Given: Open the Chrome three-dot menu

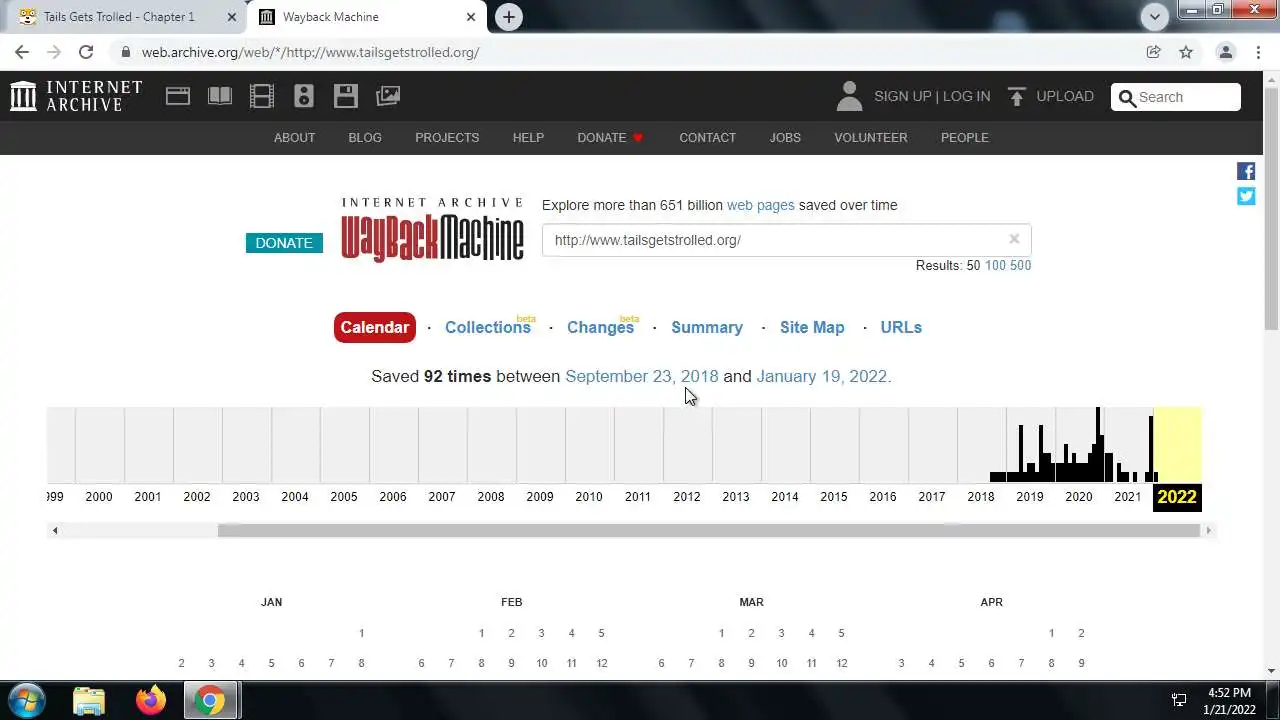Looking at the screenshot, I should 1257,52.
